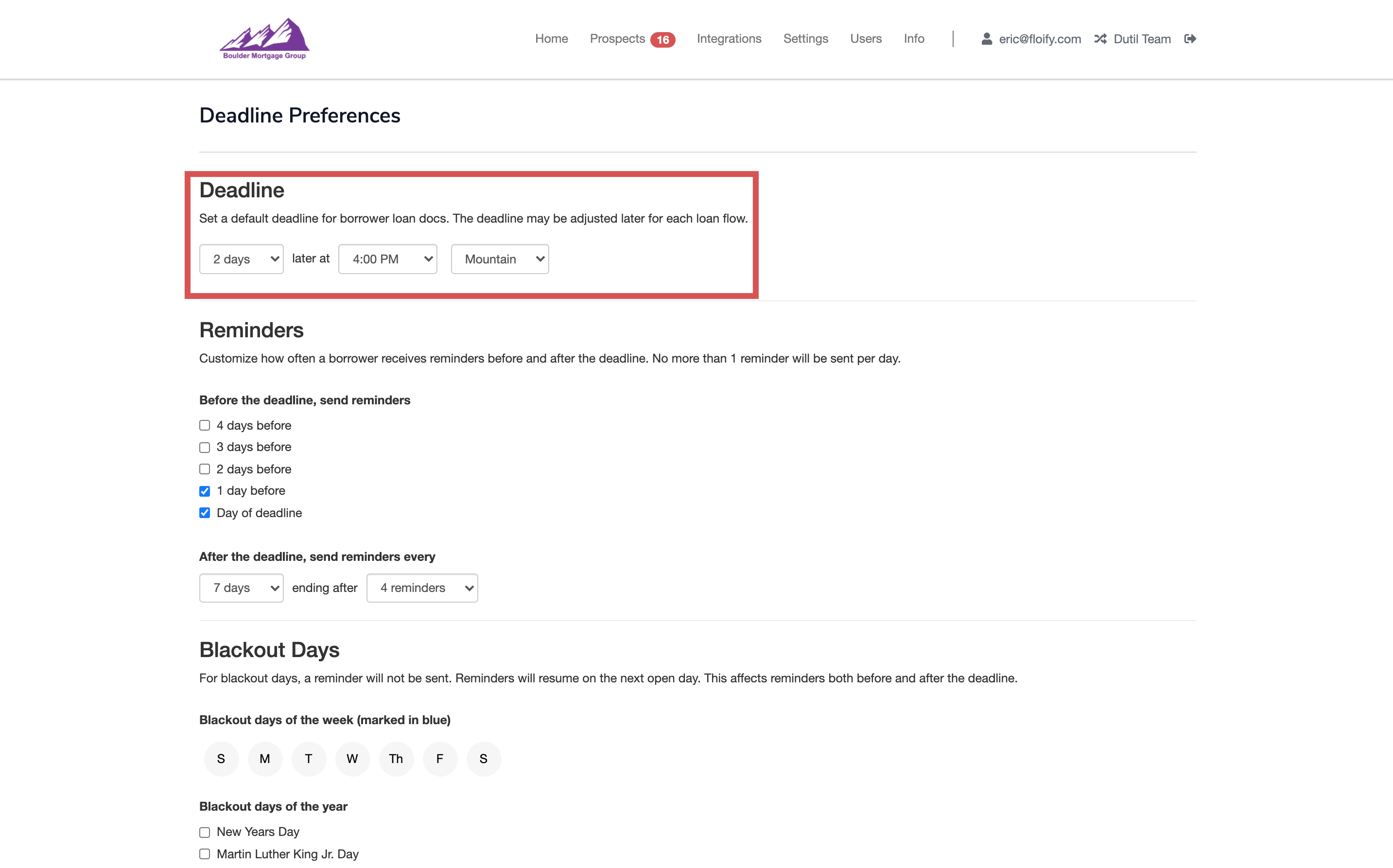Check the New Years Day checkbox

pyautogui.click(x=205, y=832)
